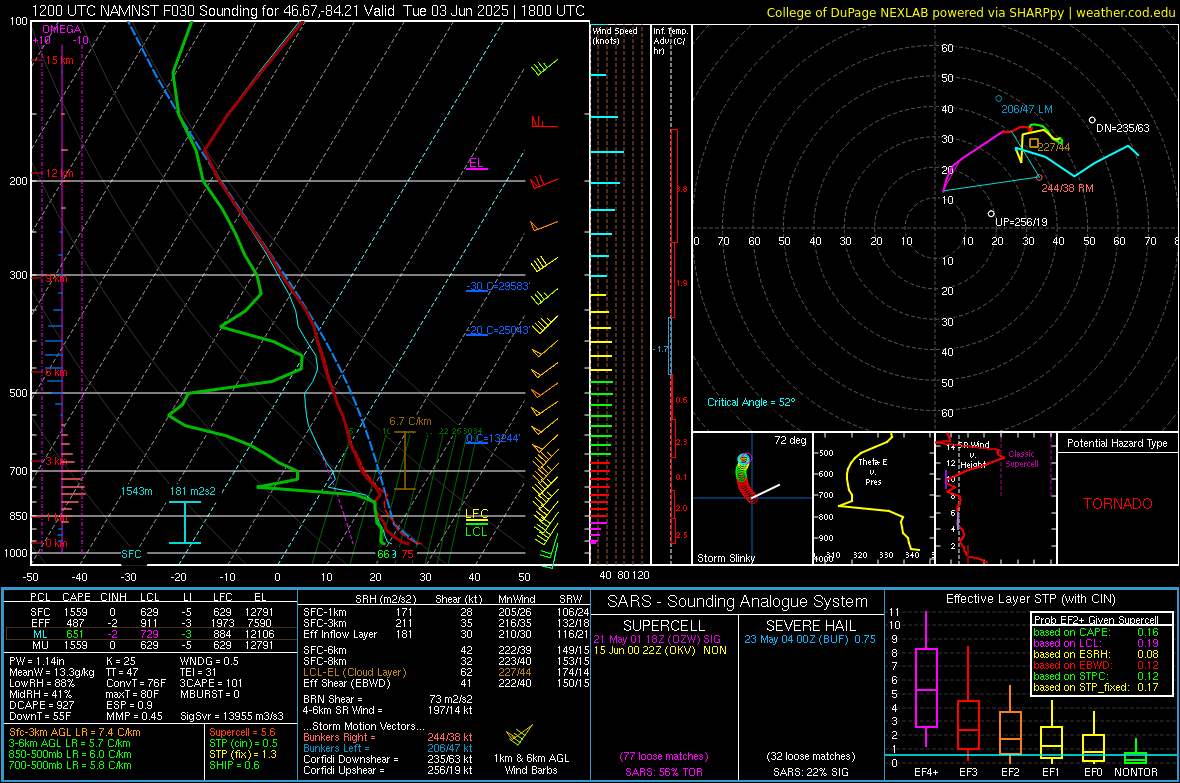Image resolution: width=1180 pixels, height=783 pixels.
Task: Click the orange '227/44' mean wind label
Action: coord(1054,147)
